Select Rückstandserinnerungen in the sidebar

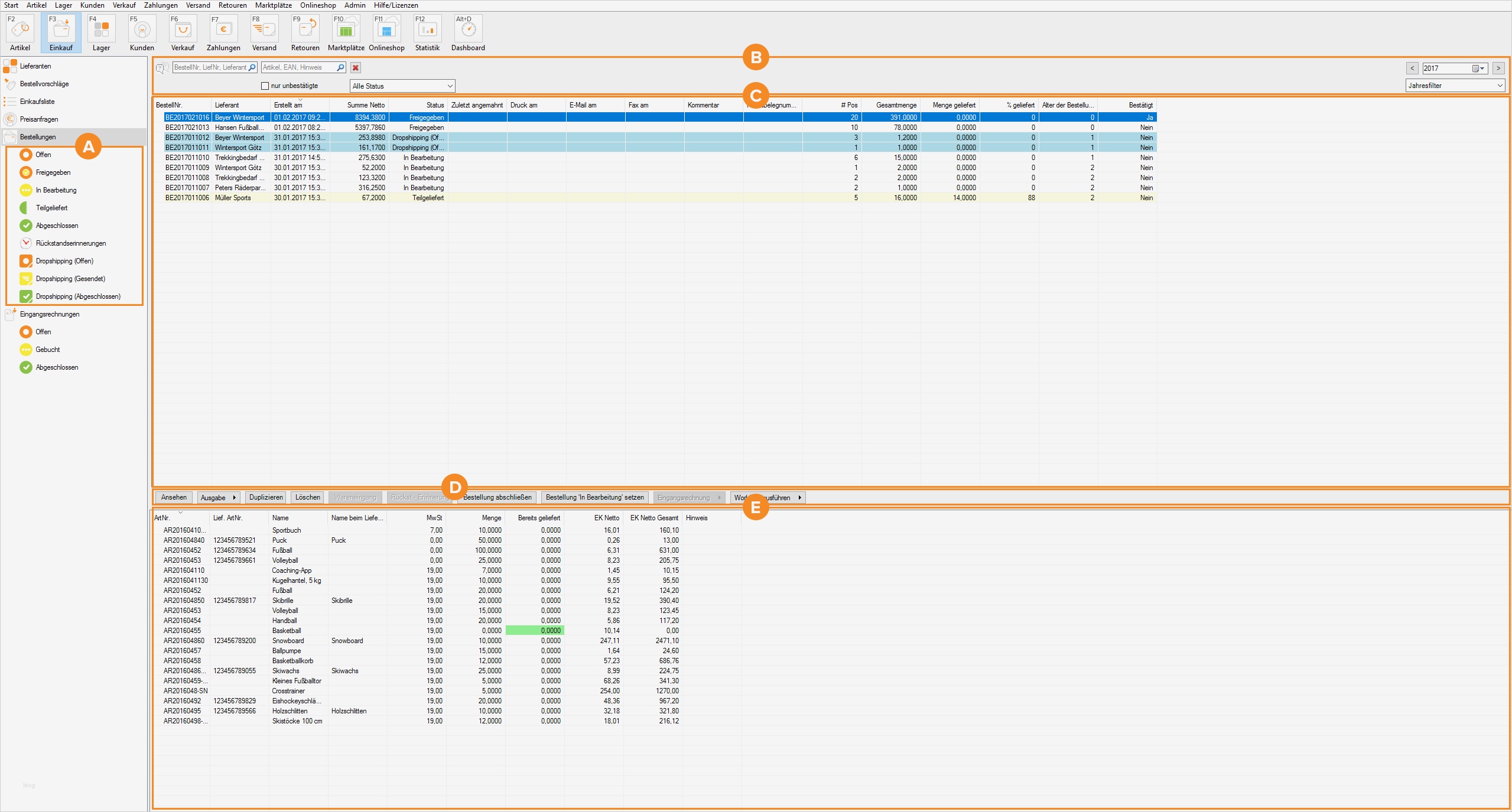click(x=70, y=243)
